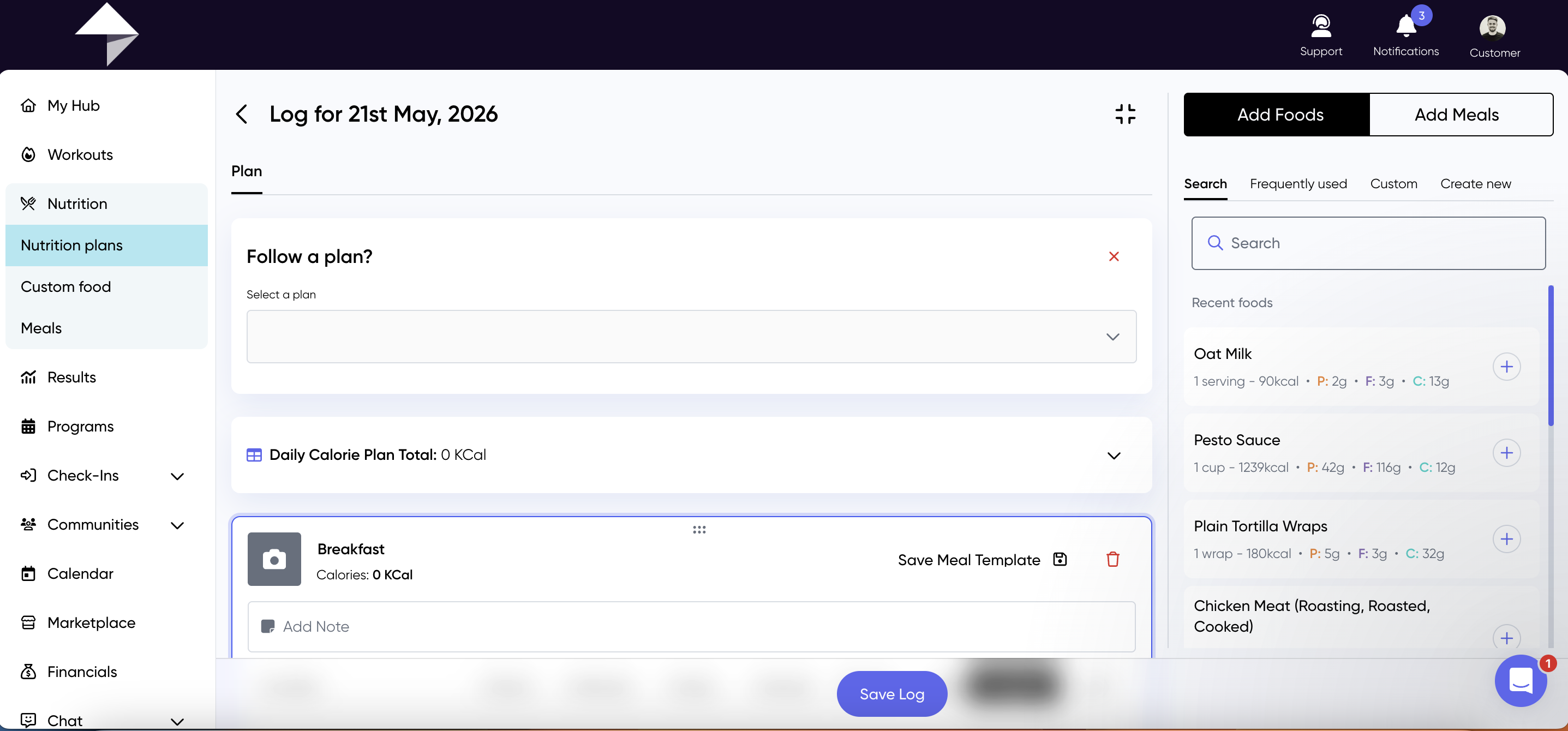The image size is (1568, 731).
Task: Go to My Hub
Action: (x=73, y=105)
